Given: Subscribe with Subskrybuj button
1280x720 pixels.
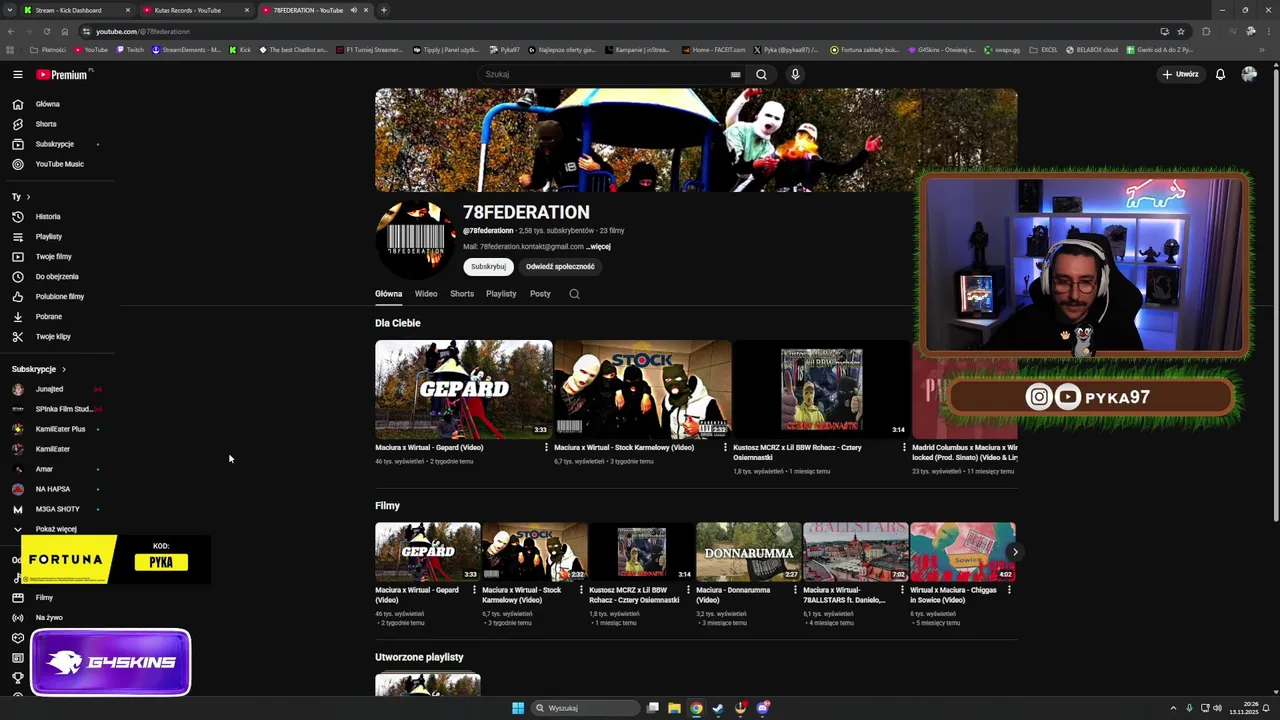Looking at the screenshot, I should point(488,267).
